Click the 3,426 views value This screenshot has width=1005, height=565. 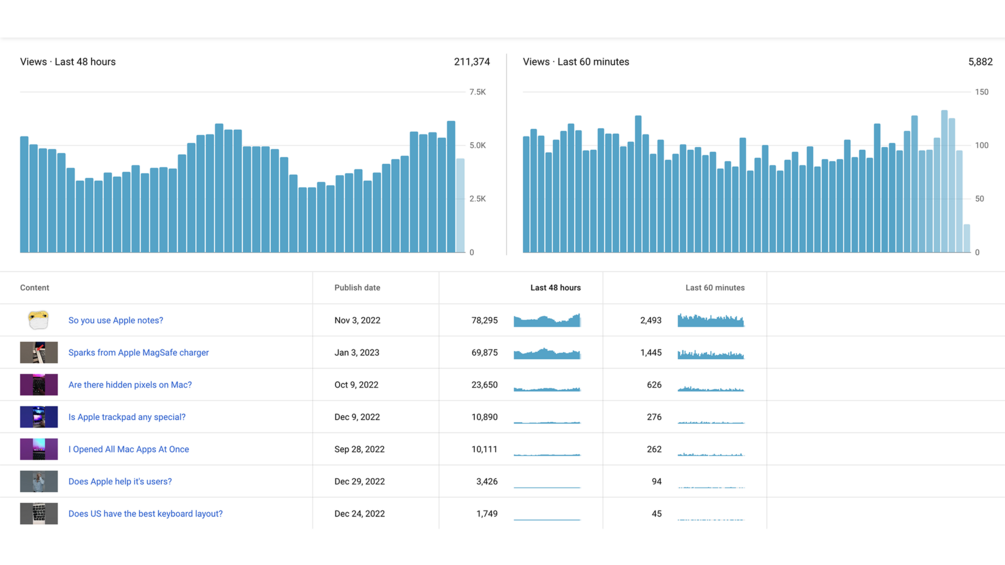click(487, 482)
